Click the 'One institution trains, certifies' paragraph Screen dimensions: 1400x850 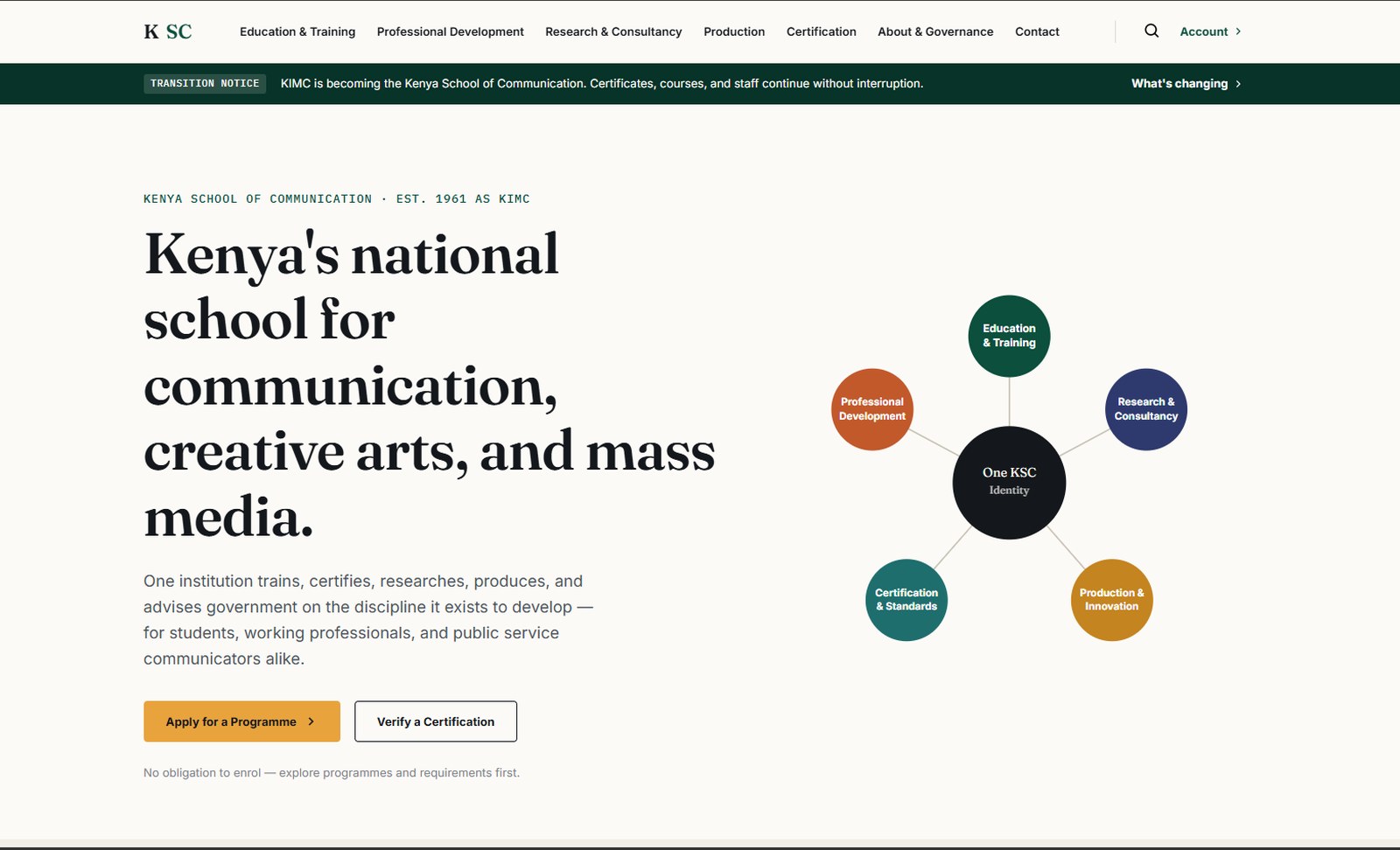click(368, 620)
